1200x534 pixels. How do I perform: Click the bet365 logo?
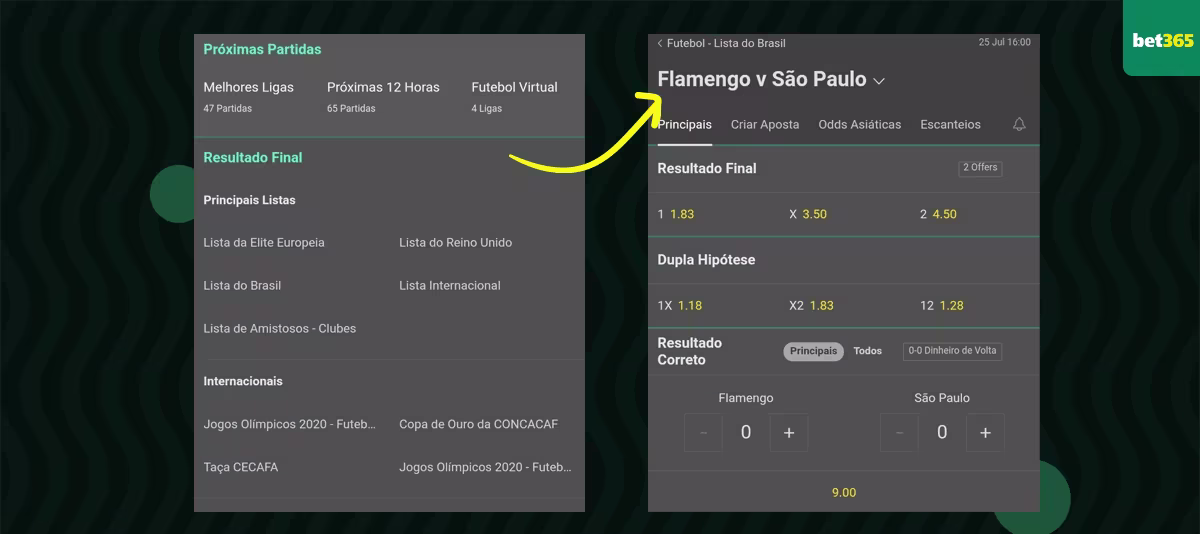click(1163, 40)
